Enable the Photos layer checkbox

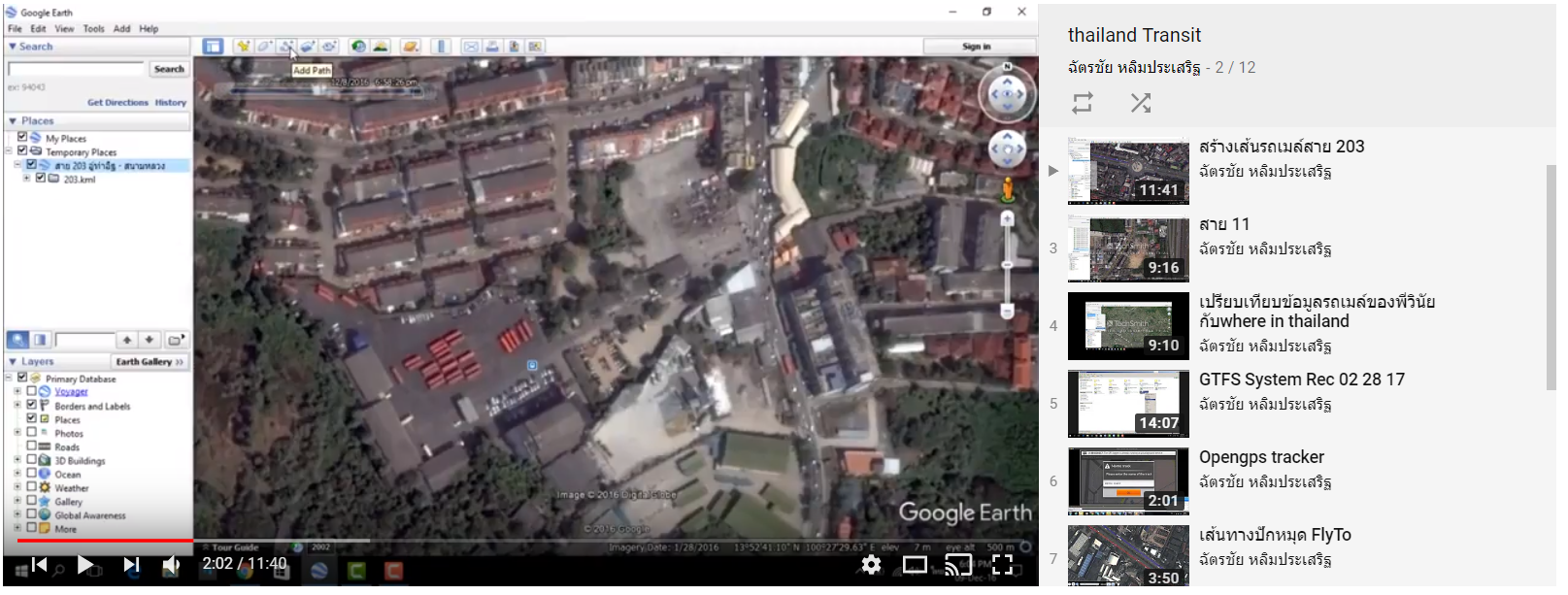coord(31,431)
